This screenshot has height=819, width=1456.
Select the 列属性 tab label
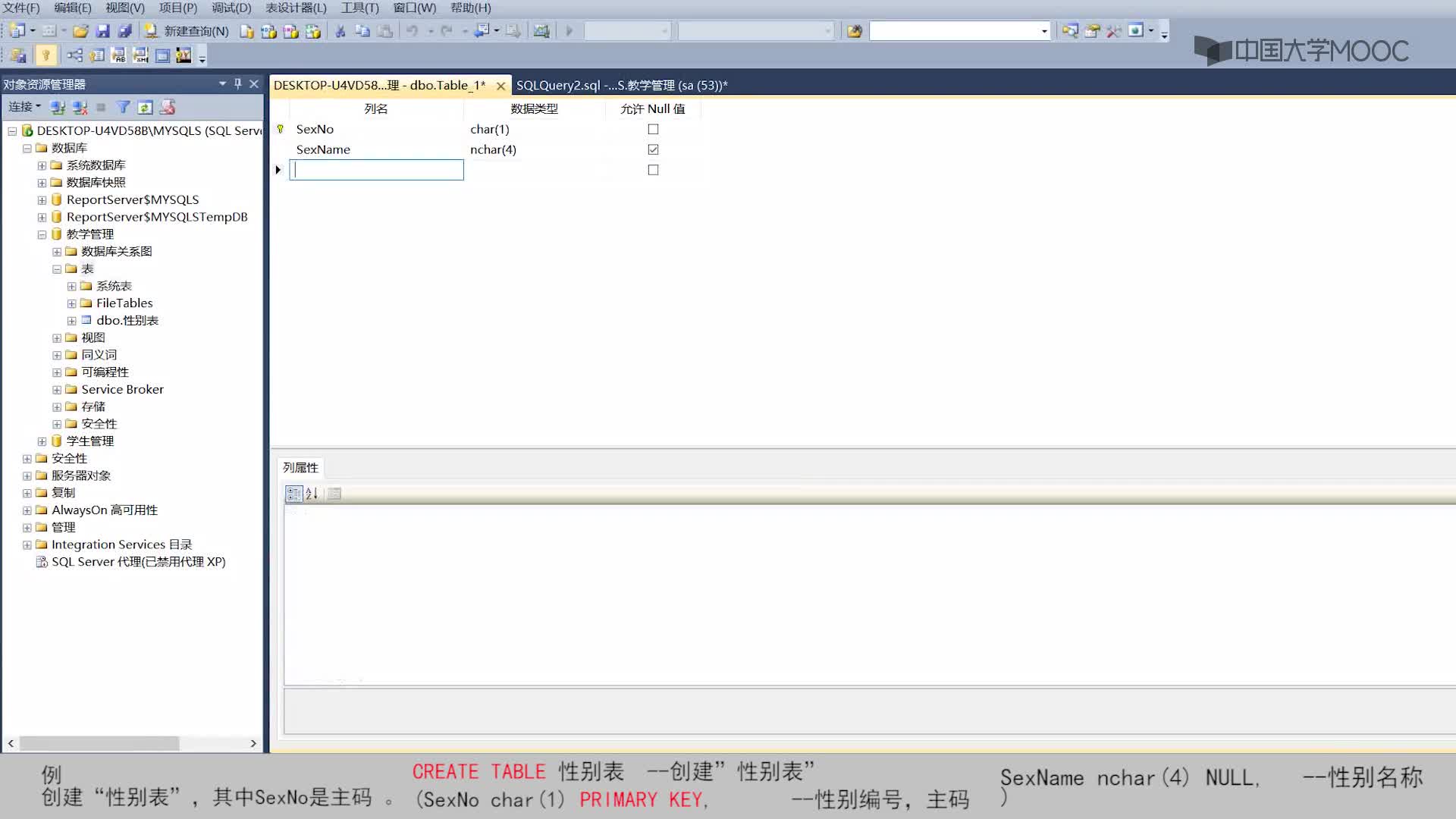[x=300, y=468]
